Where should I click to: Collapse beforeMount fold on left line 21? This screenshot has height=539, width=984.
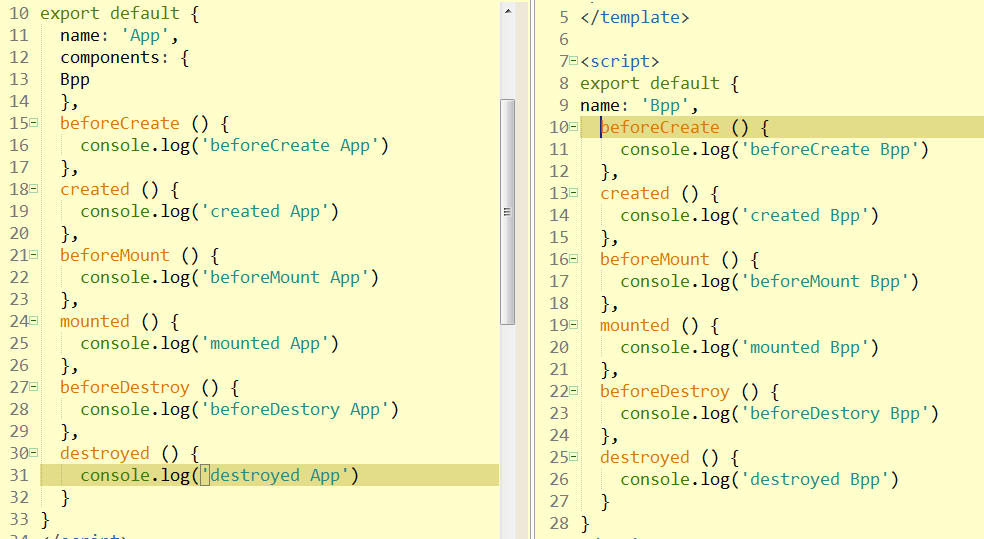coord(34,254)
